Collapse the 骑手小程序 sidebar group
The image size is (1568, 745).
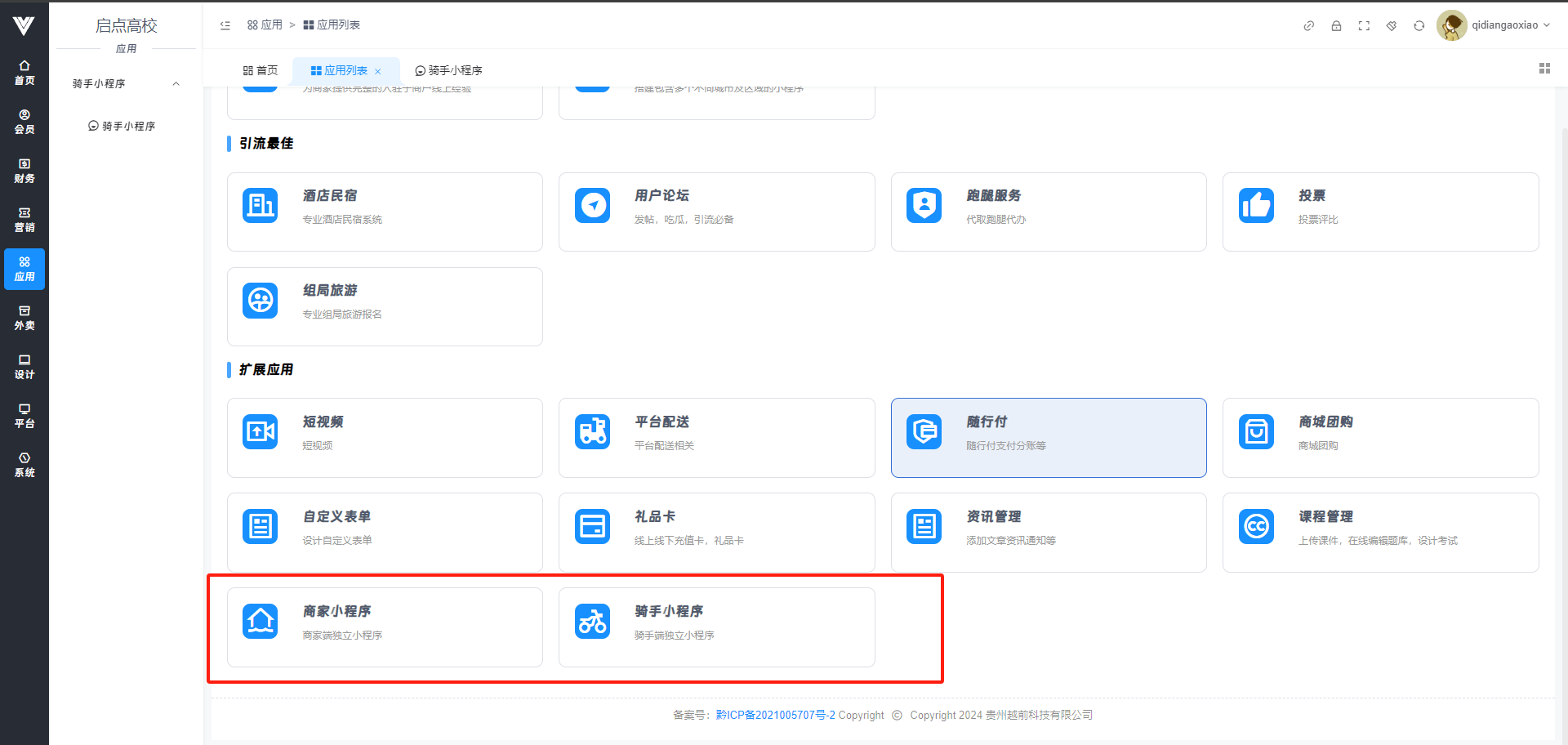click(x=176, y=84)
